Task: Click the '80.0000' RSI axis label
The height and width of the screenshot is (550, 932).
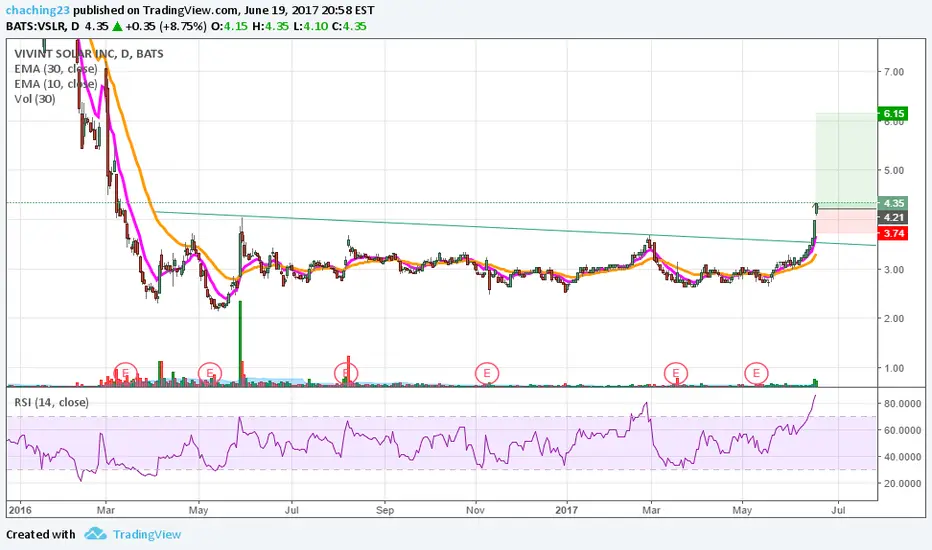Action: [902, 404]
